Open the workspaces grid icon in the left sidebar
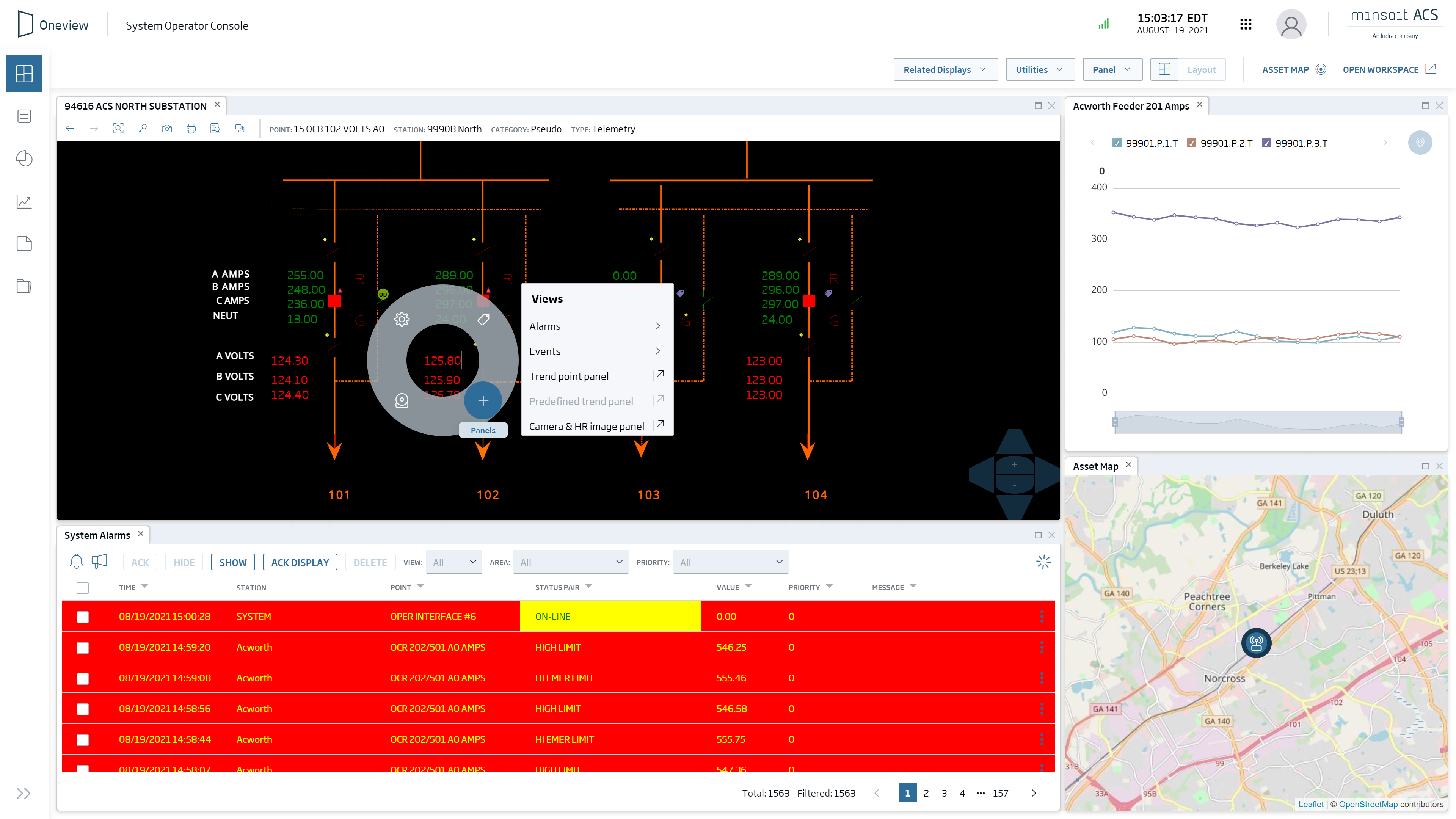 (x=24, y=73)
